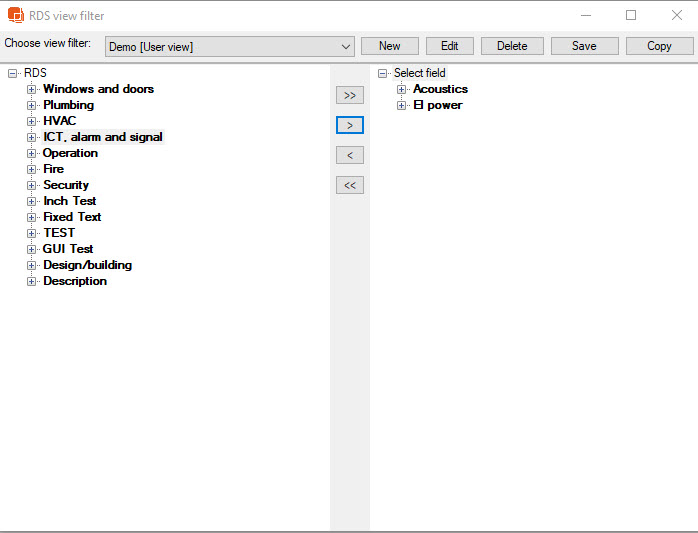
Task: Expand the Inch Test node
Action: pyautogui.click(x=31, y=202)
